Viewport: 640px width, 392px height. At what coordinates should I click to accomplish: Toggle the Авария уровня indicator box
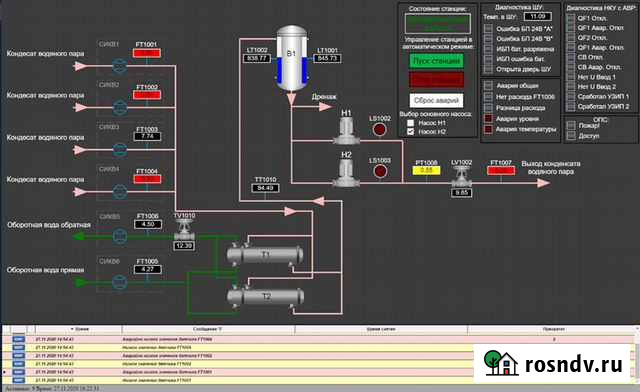pos(488,118)
